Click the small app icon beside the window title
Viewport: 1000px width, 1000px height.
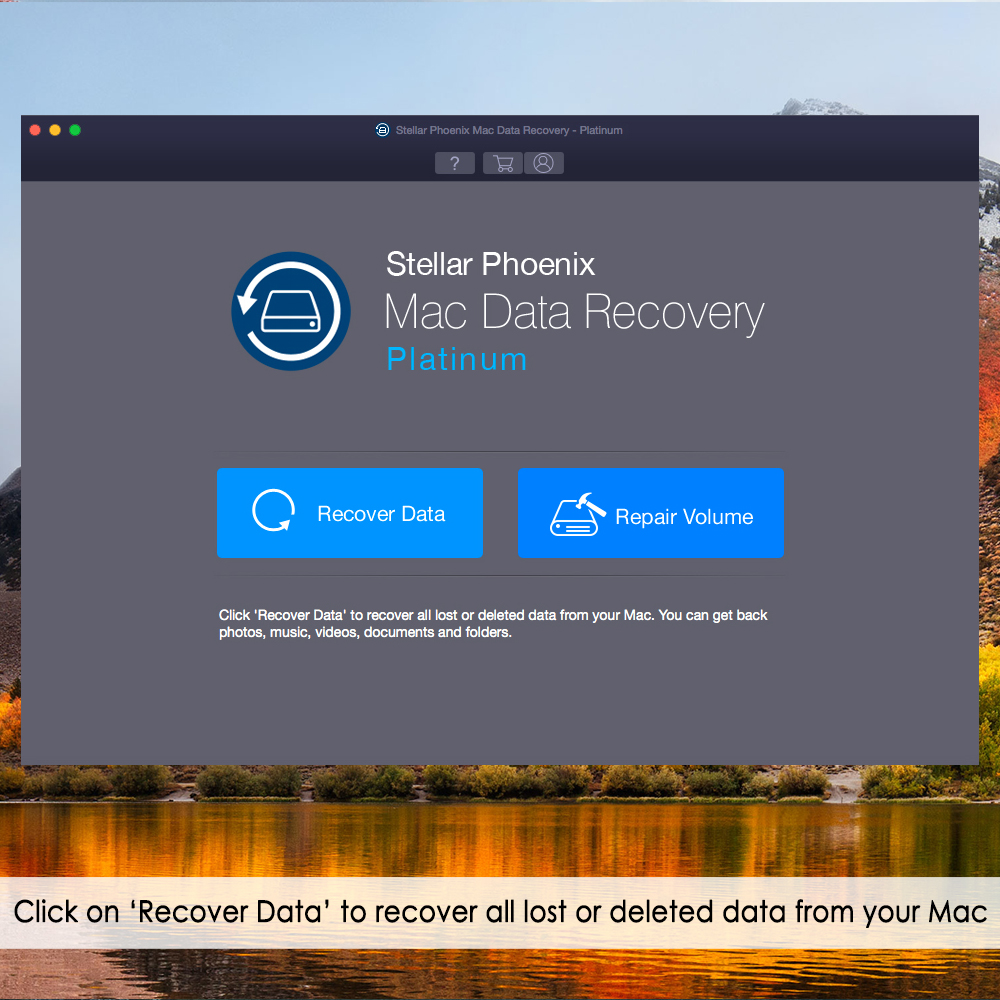382,130
